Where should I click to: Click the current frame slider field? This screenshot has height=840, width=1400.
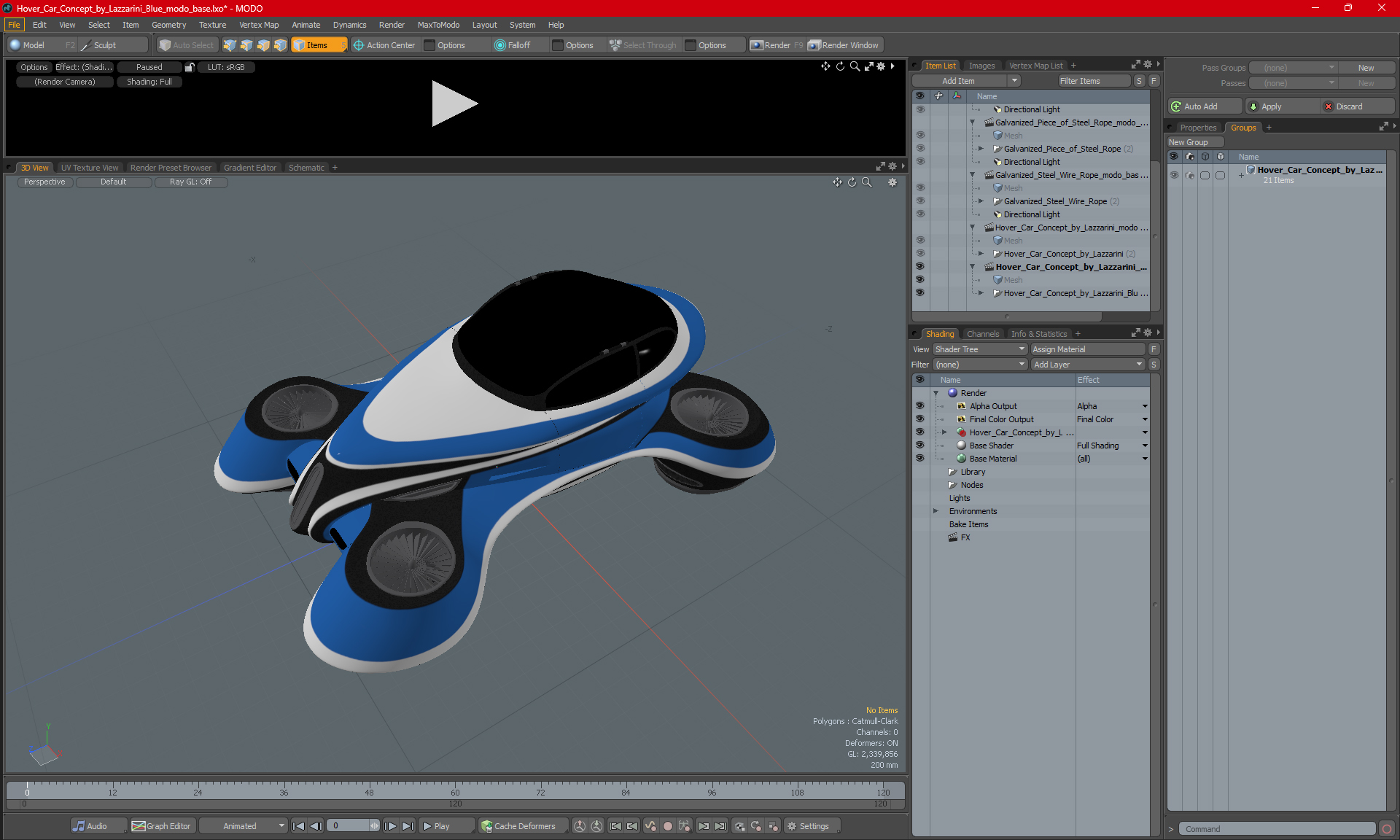(x=353, y=826)
